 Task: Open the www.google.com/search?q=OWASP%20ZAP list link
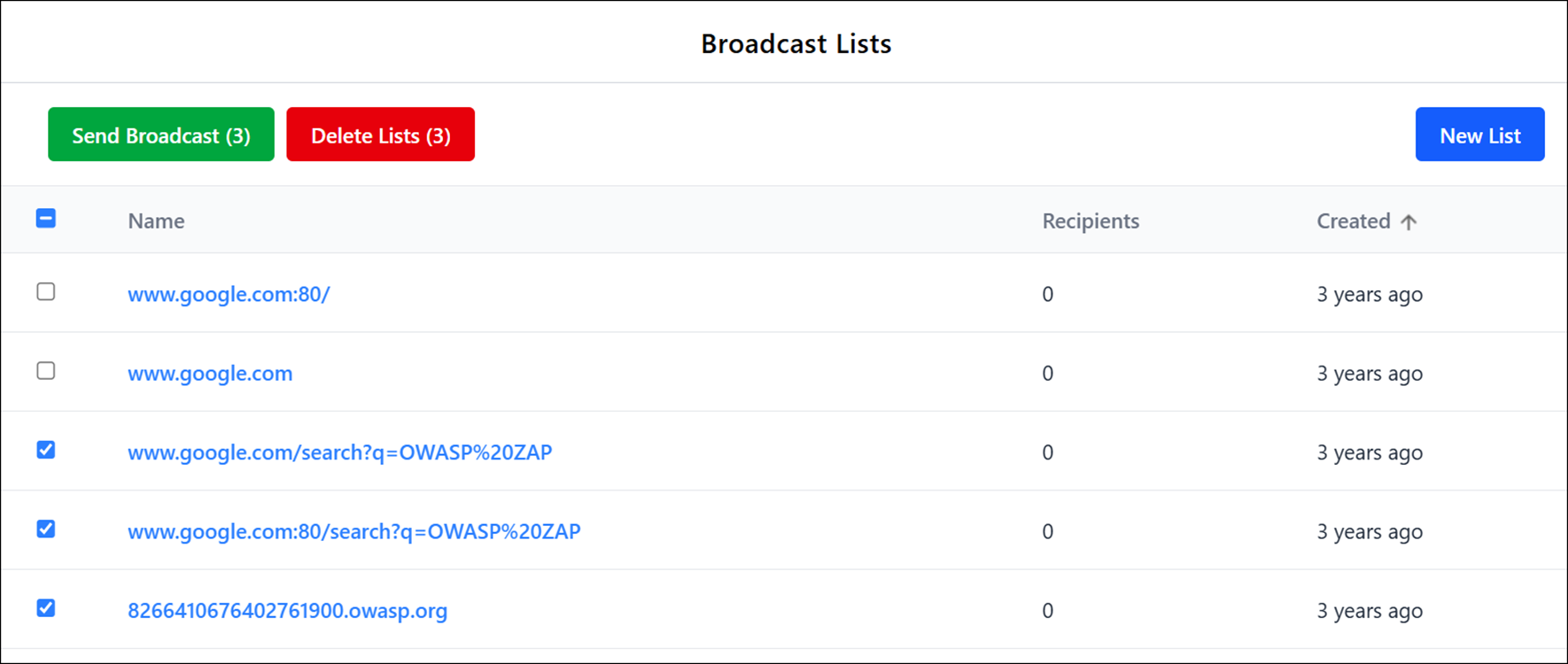(340, 452)
